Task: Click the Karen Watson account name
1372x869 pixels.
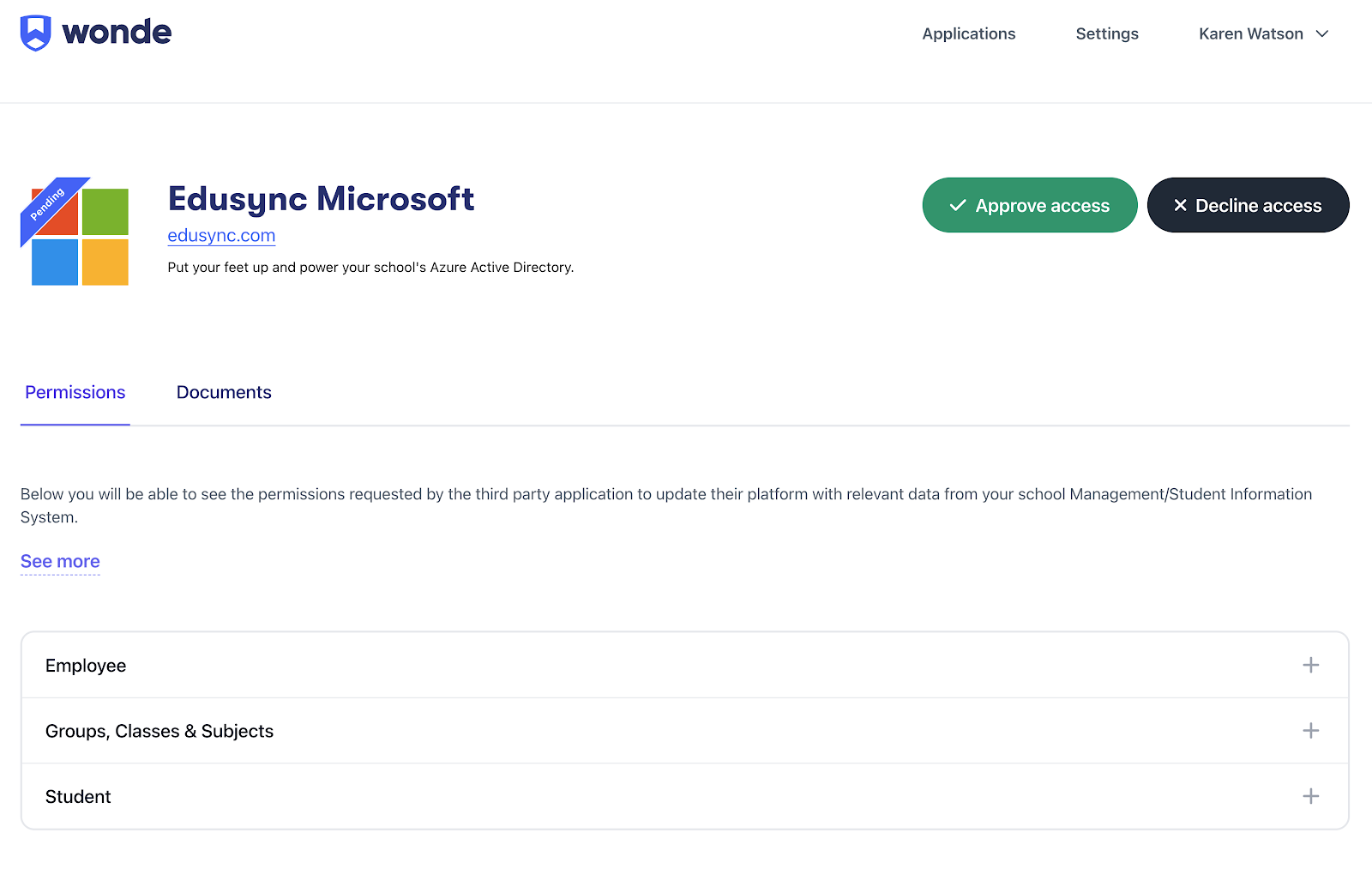Action: point(1251,34)
